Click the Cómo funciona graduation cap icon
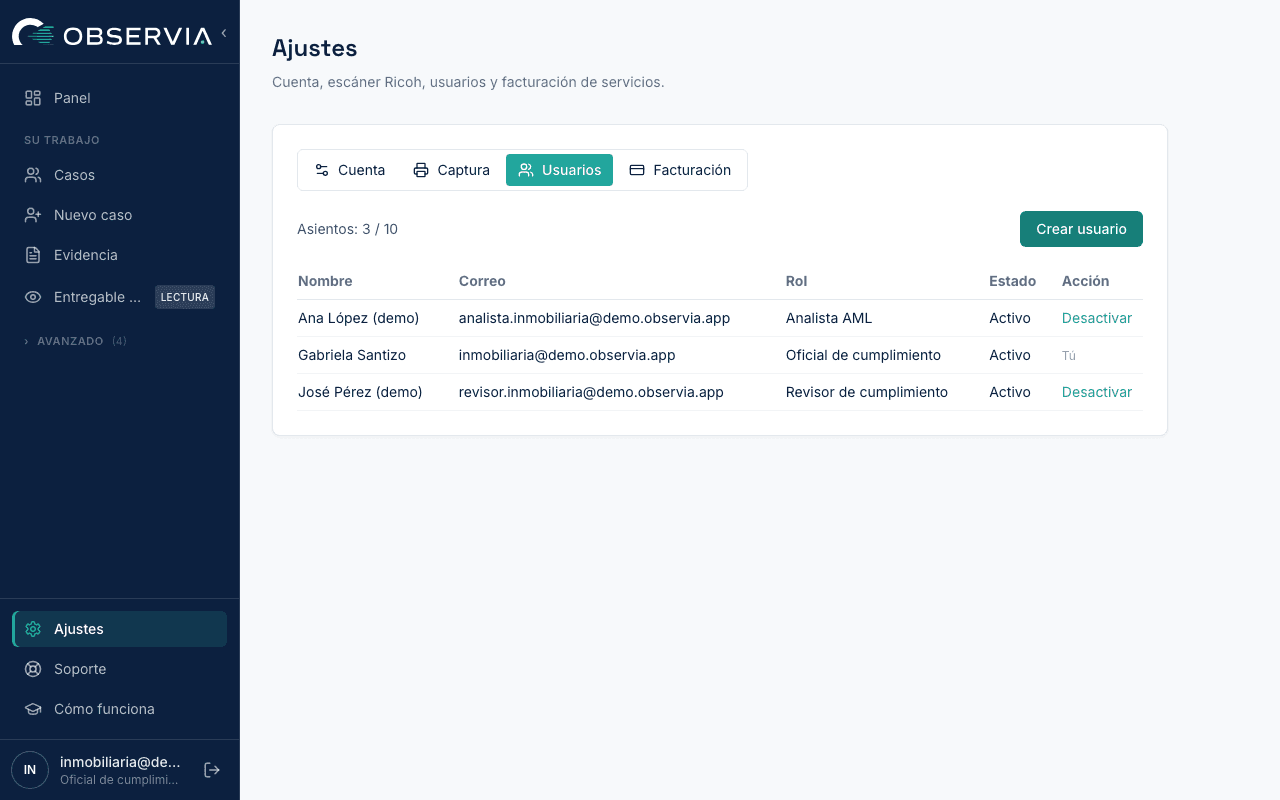This screenshot has height=800, width=1280. 33,709
